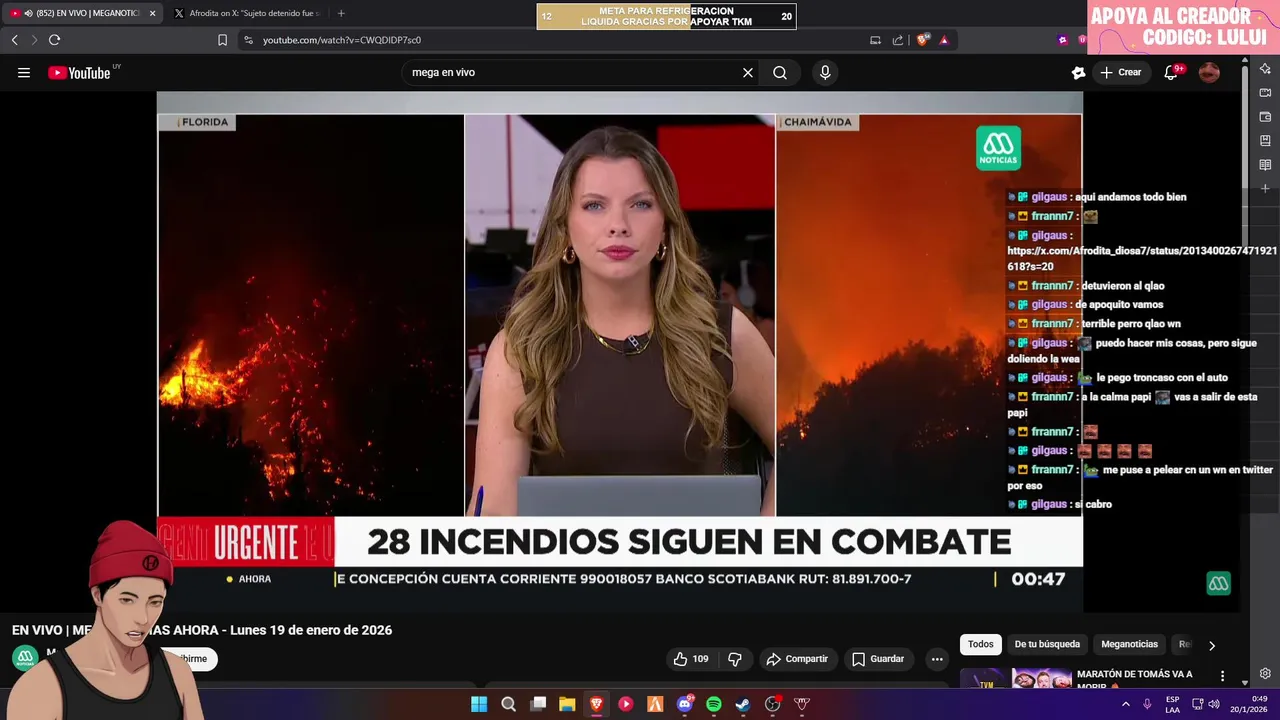This screenshot has height=720, width=1280.
Task: Open Windows taskbar search
Action: coord(508,704)
